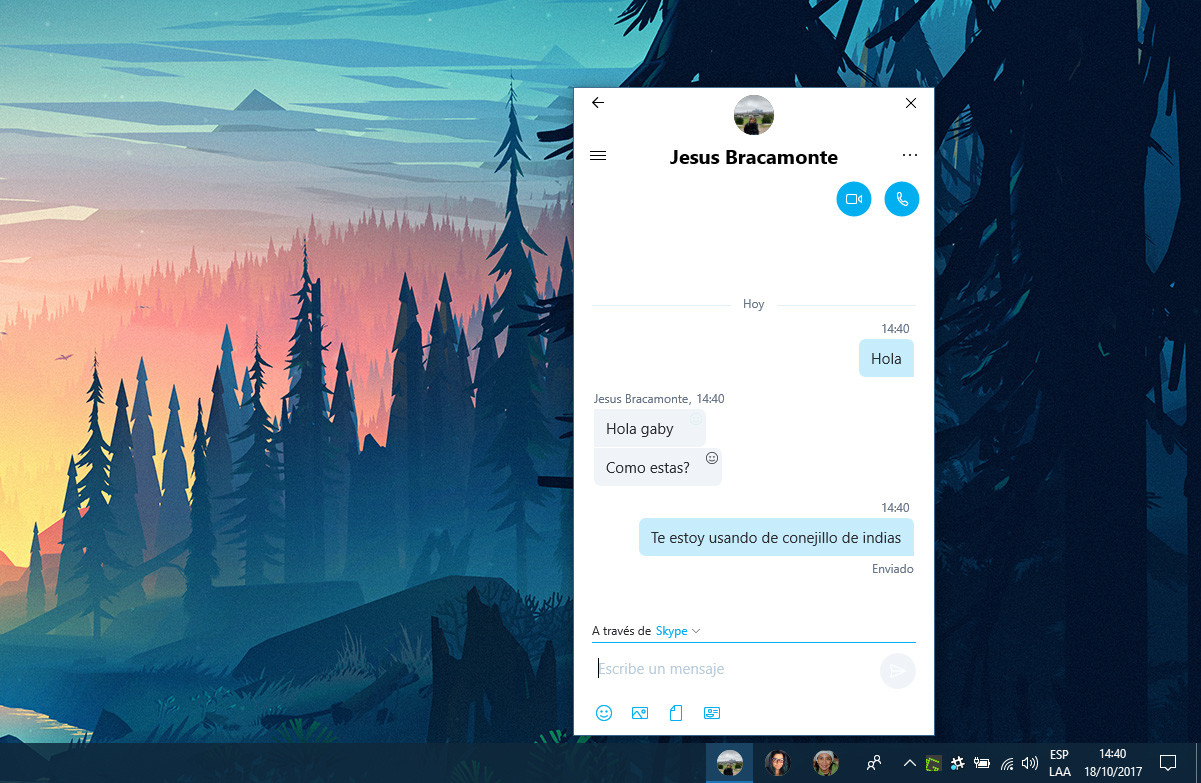Open the landscape-avatar pinned contact on taskbar

pos(730,763)
